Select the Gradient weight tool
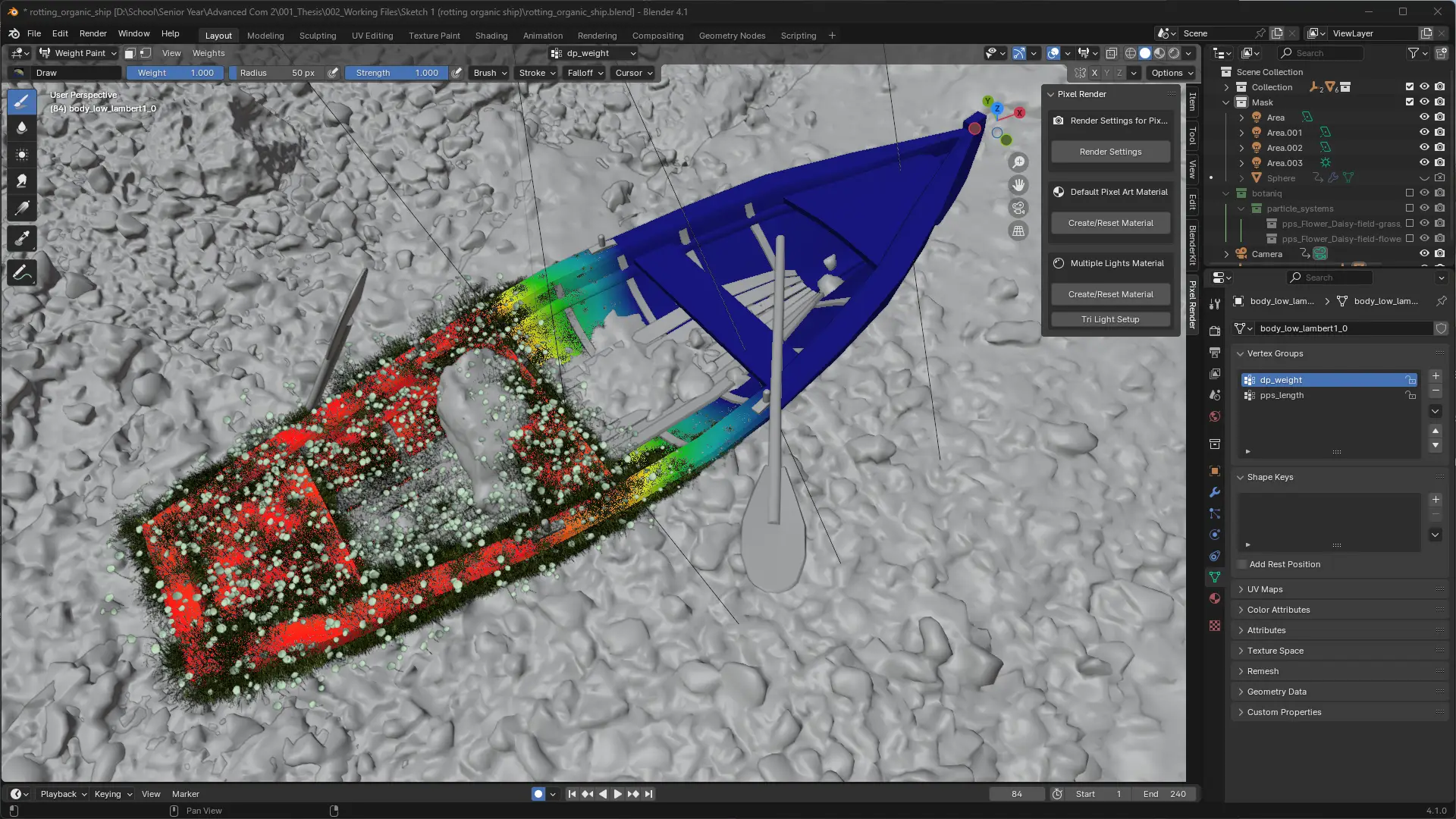Image resolution: width=1456 pixels, height=819 pixels. point(22,208)
